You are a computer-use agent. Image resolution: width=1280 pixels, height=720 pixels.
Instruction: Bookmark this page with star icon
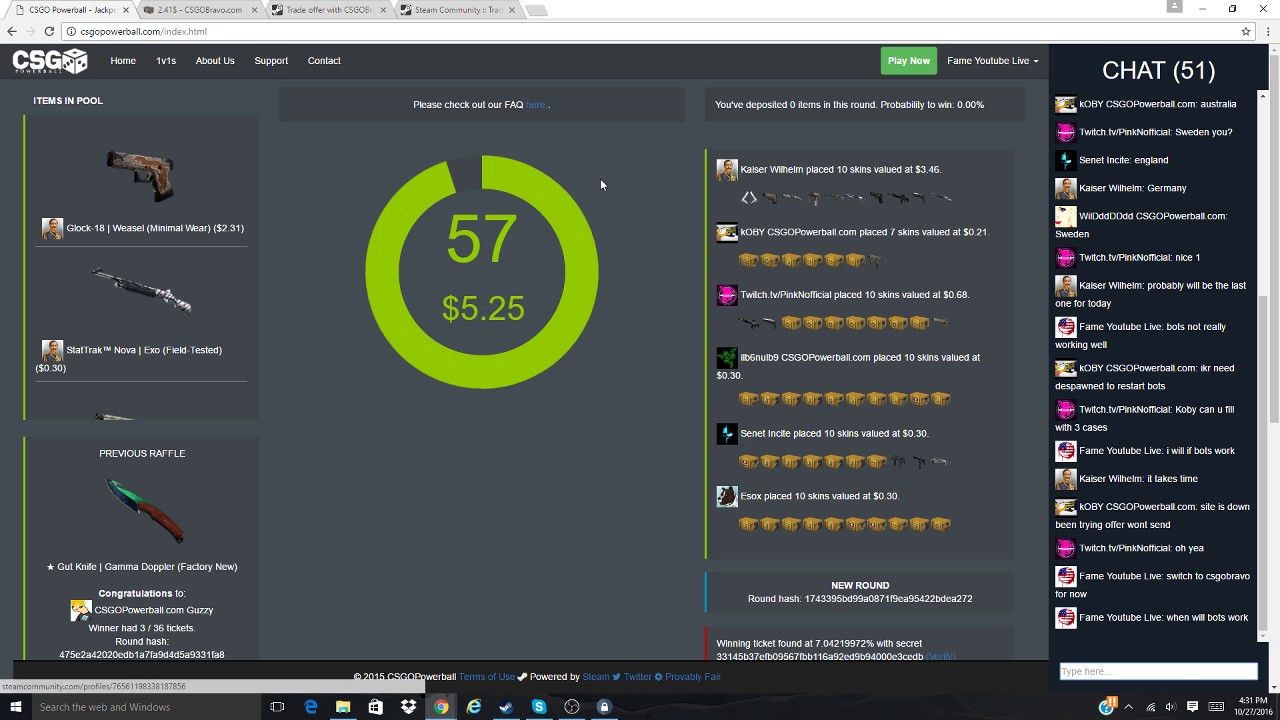(1246, 31)
